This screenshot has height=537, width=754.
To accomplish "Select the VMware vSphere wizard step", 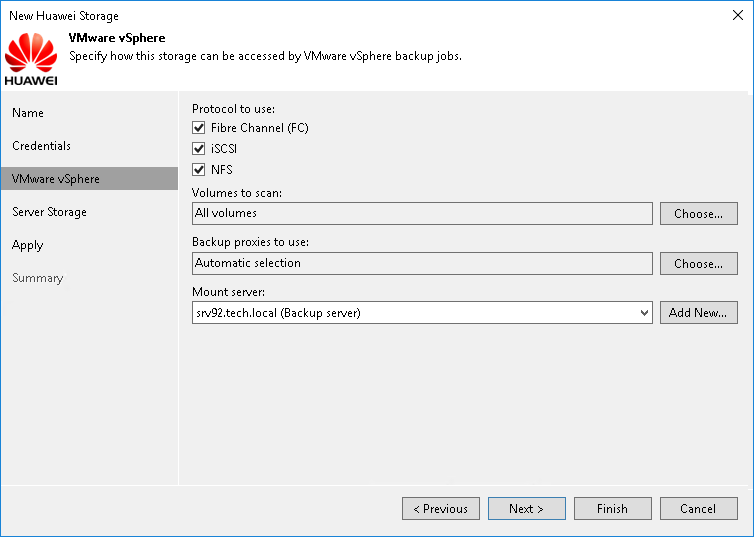I will click(x=89, y=179).
